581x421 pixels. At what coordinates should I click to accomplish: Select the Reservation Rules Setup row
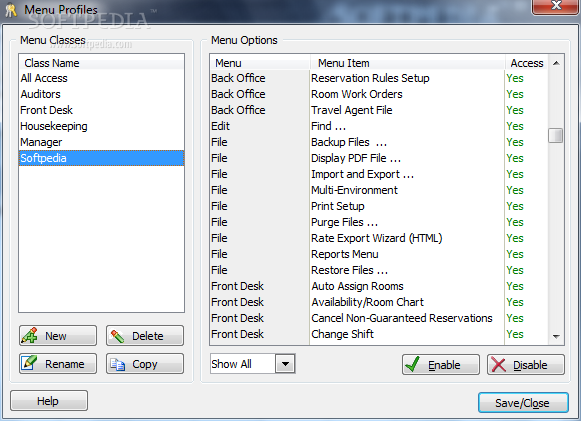(379, 78)
